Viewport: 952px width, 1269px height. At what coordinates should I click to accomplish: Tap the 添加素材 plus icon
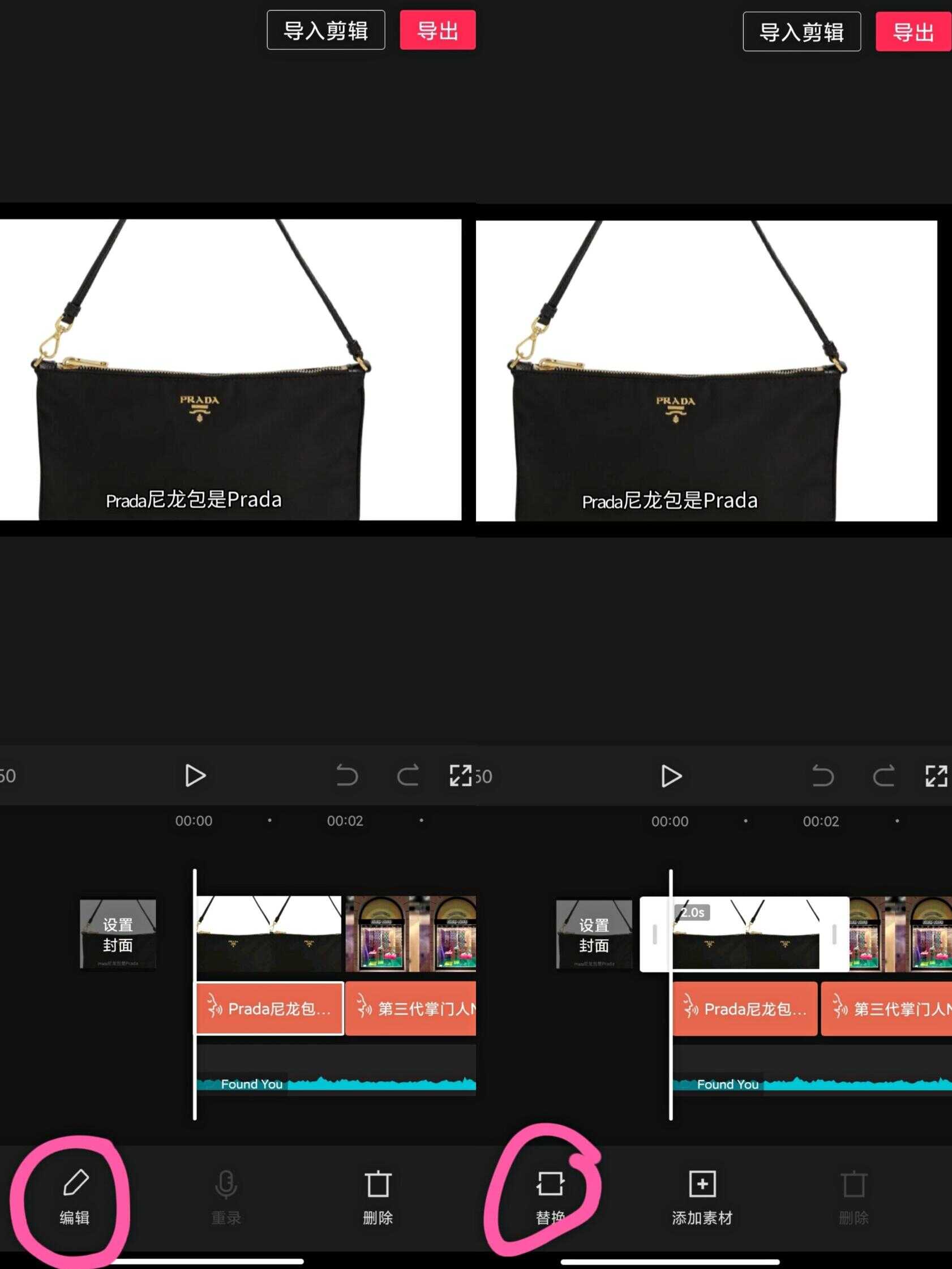[702, 1184]
